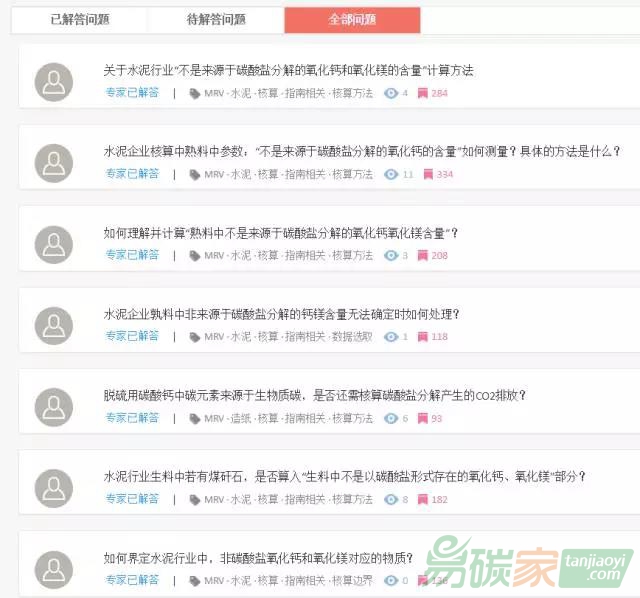Switch to the 待解答问题 tab

point(216,20)
